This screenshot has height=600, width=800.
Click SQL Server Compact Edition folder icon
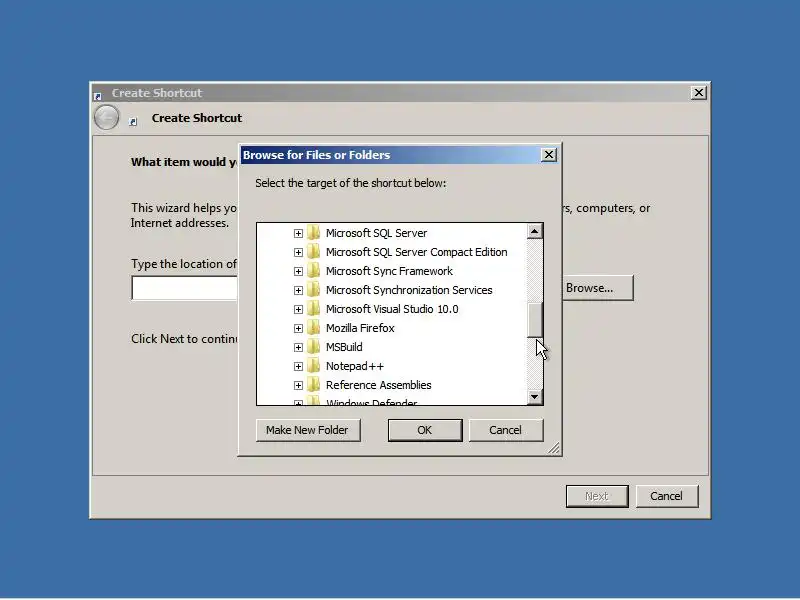click(314, 252)
